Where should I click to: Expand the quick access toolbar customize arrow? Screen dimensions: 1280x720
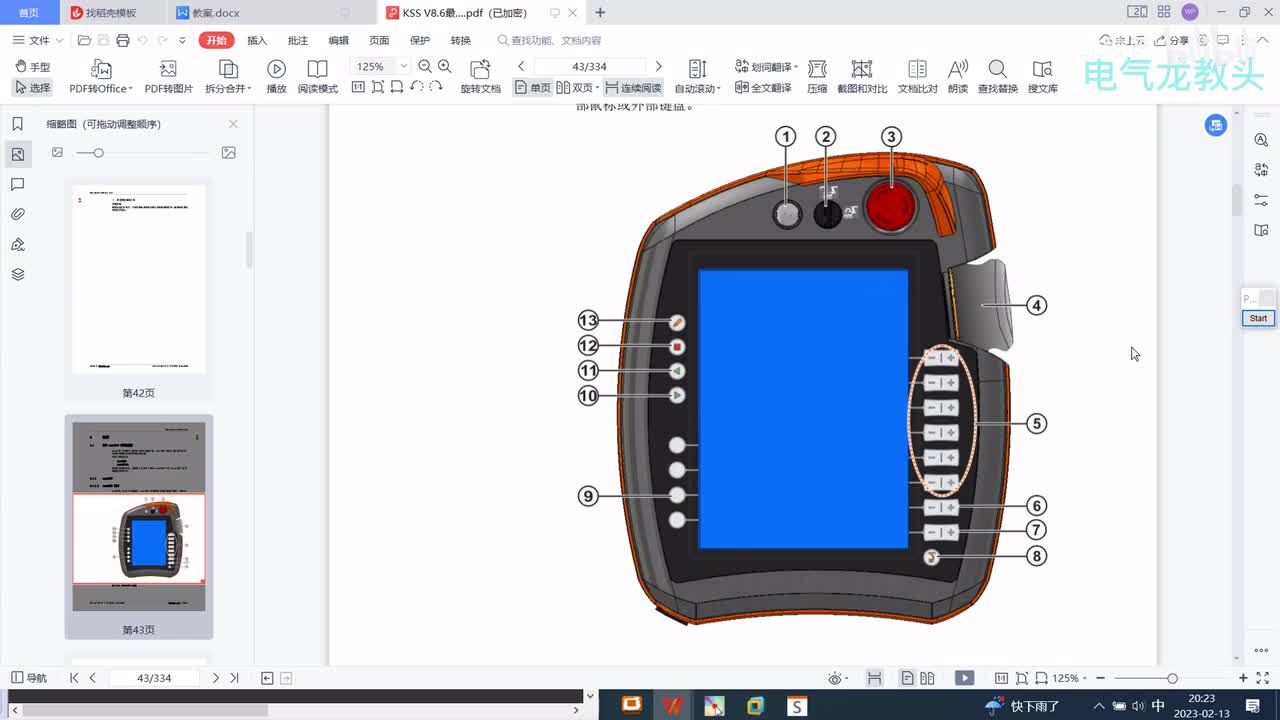182,40
